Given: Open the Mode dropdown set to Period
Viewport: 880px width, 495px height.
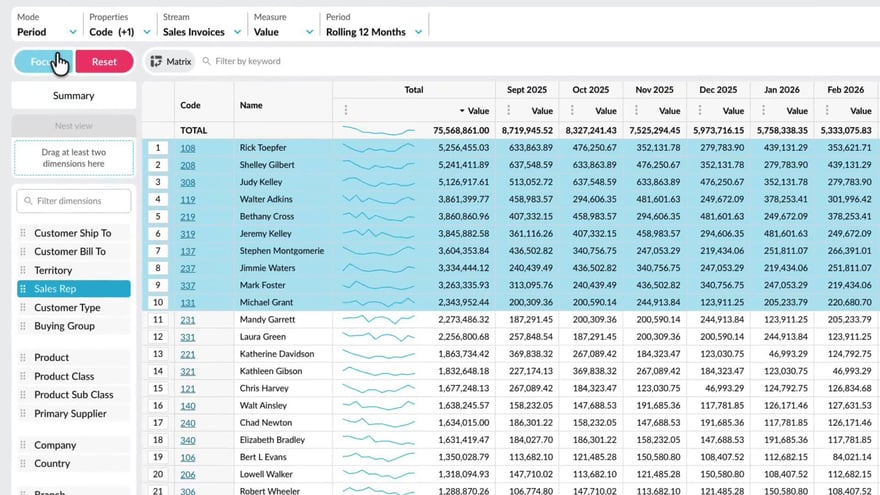Looking at the screenshot, I should pyautogui.click(x=47, y=26).
